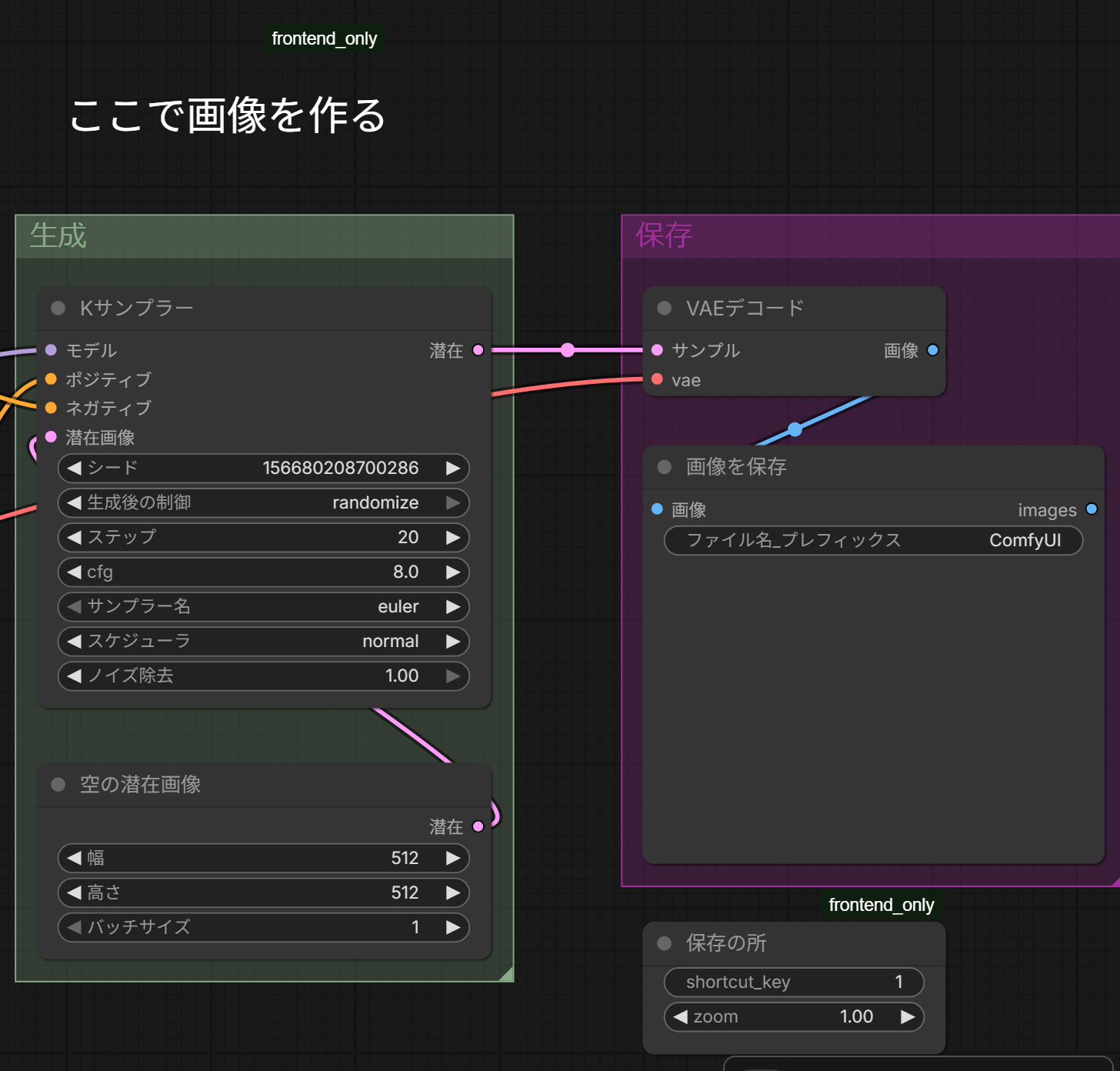1120x1071 pixels.
Task: Select next スケジューラ option with right arrow
Action: pos(453,642)
